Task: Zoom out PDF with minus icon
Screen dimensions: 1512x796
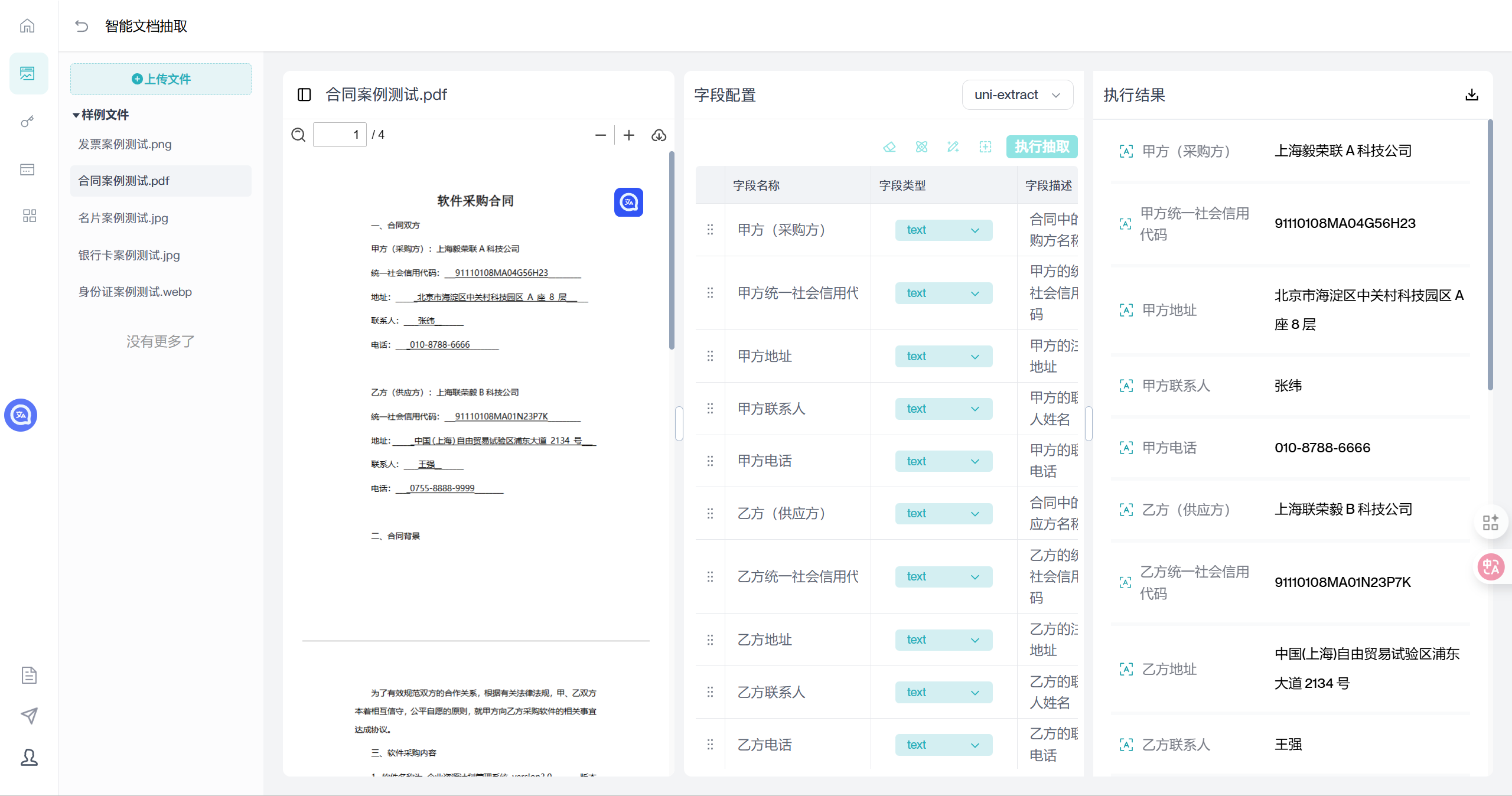Action: coord(601,135)
